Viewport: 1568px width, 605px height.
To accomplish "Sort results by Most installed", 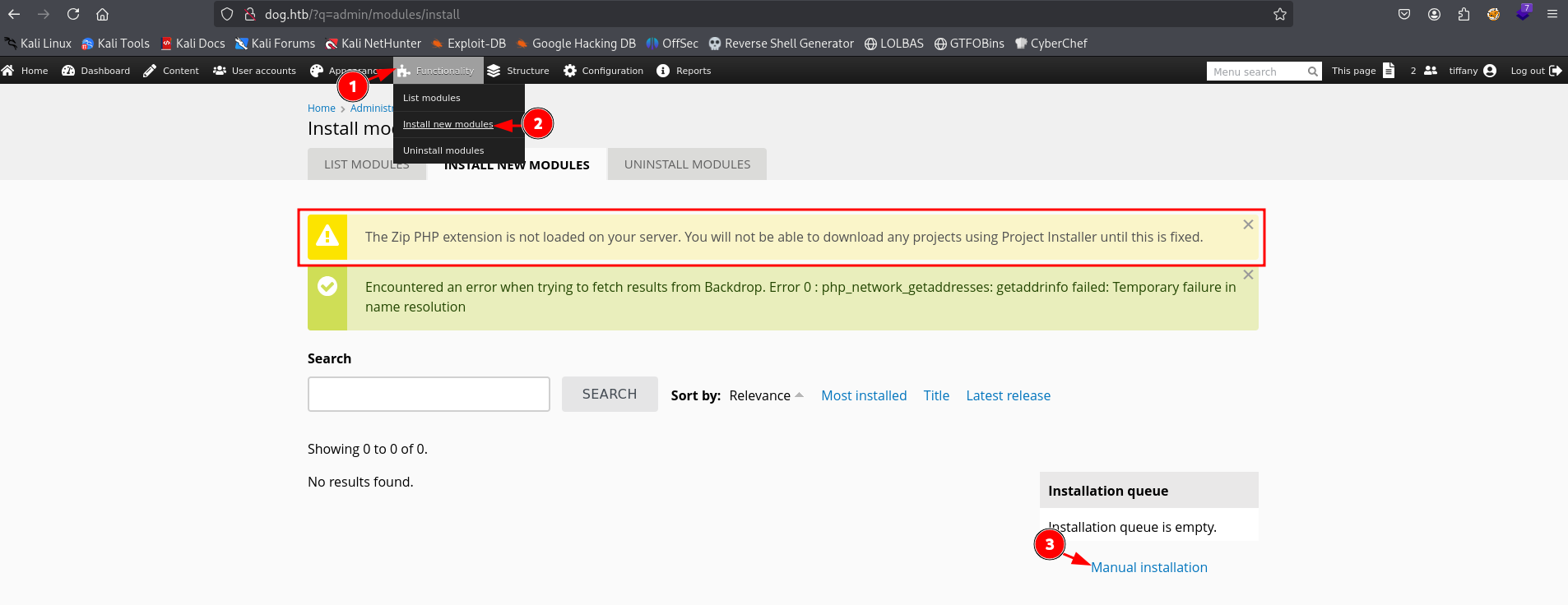I will (864, 395).
